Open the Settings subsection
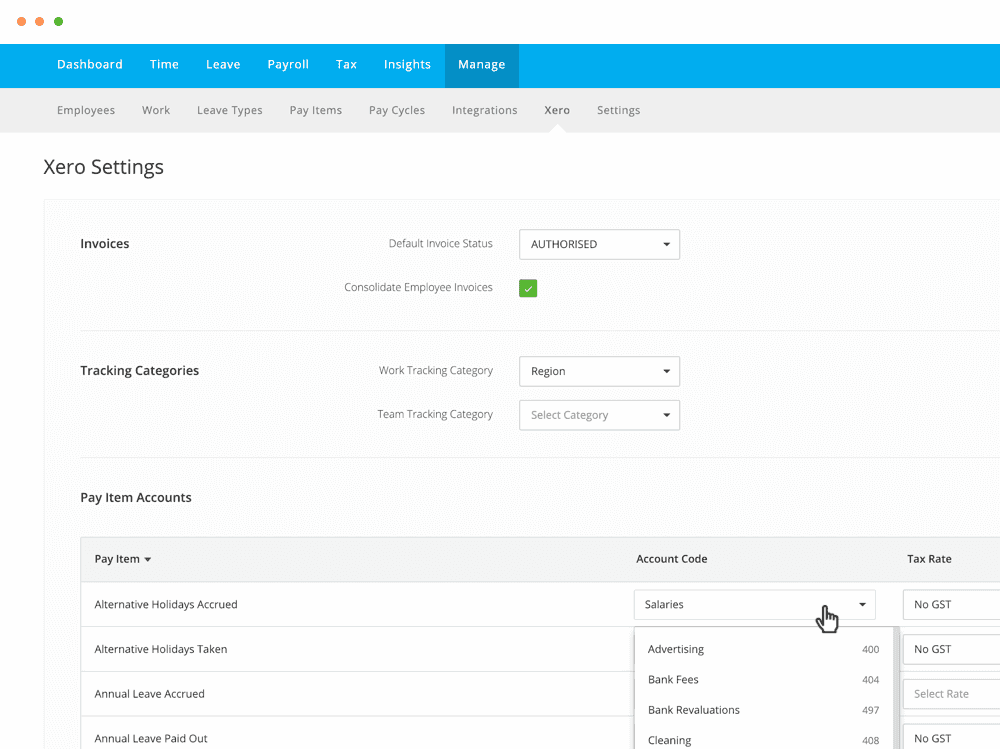The width and height of the screenshot is (1000, 749). tap(618, 110)
